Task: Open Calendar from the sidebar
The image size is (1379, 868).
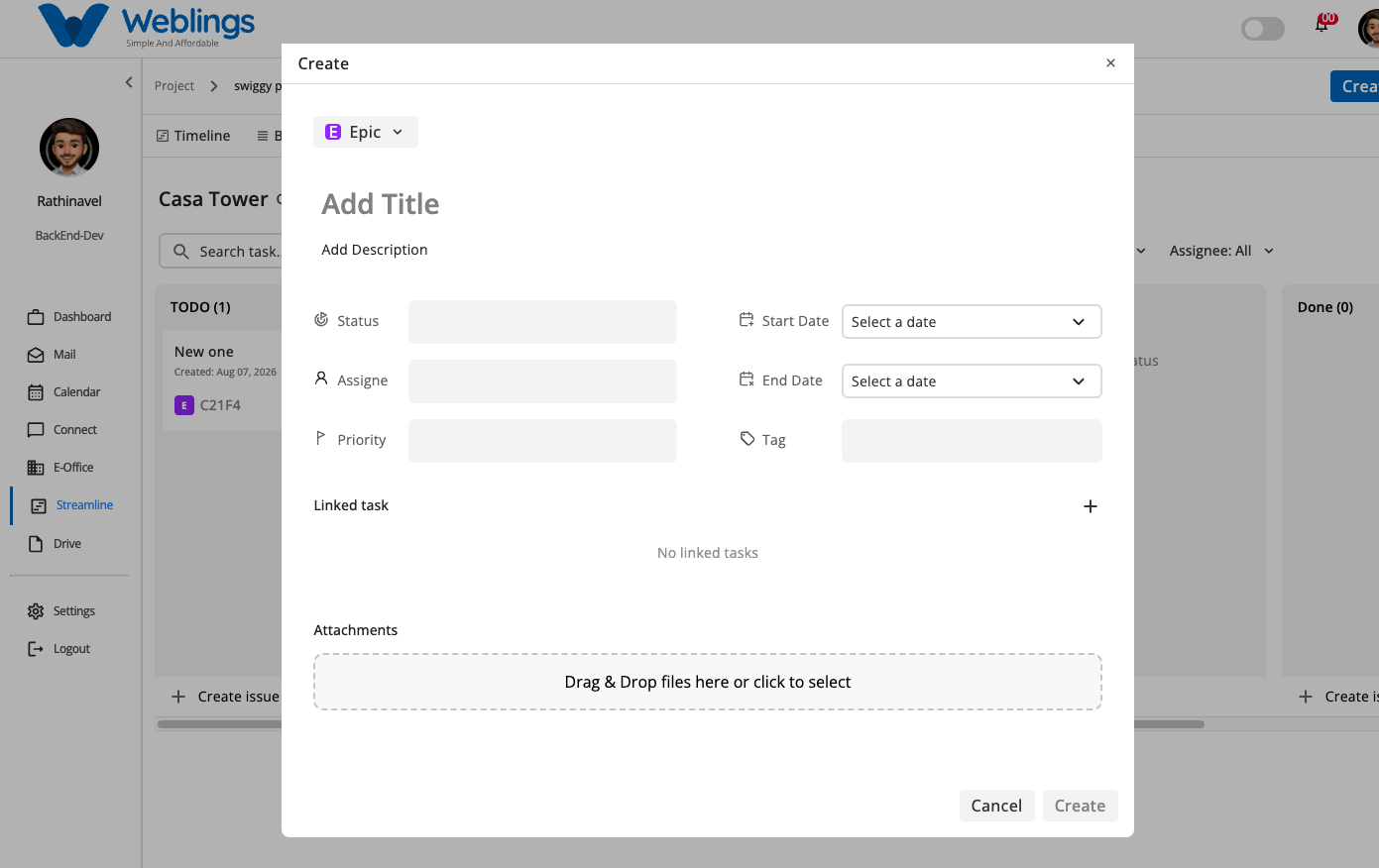Action: [64, 392]
